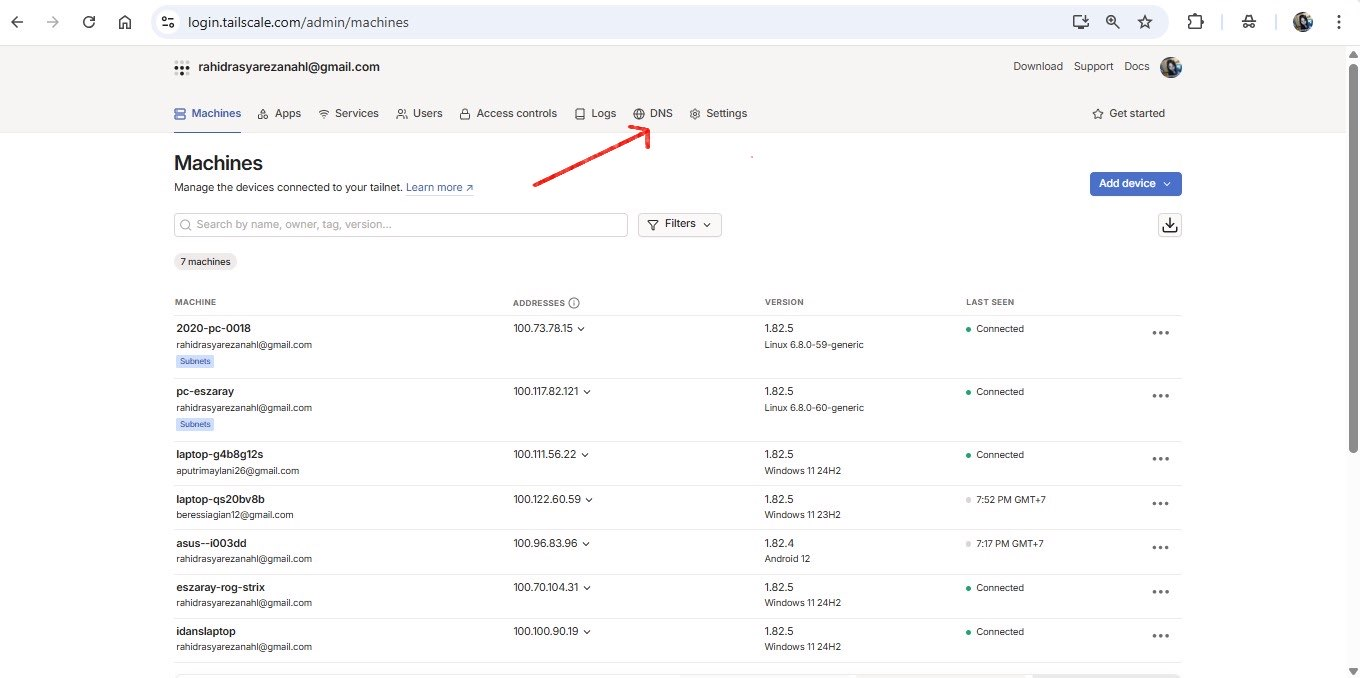Click the Get started link
The image size is (1360, 678).
pyautogui.click(x=1128, y=114)
